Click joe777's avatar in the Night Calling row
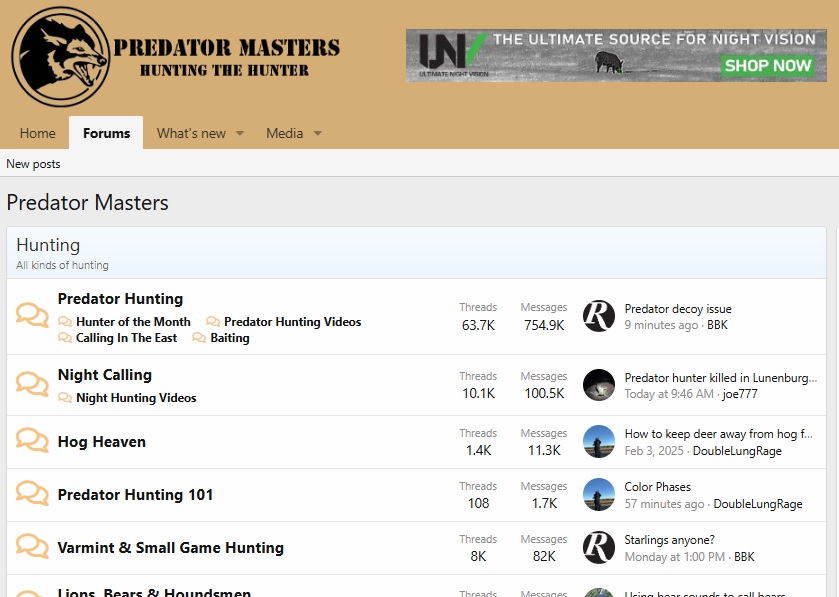 pyautogui.click(x=598, y=385)
